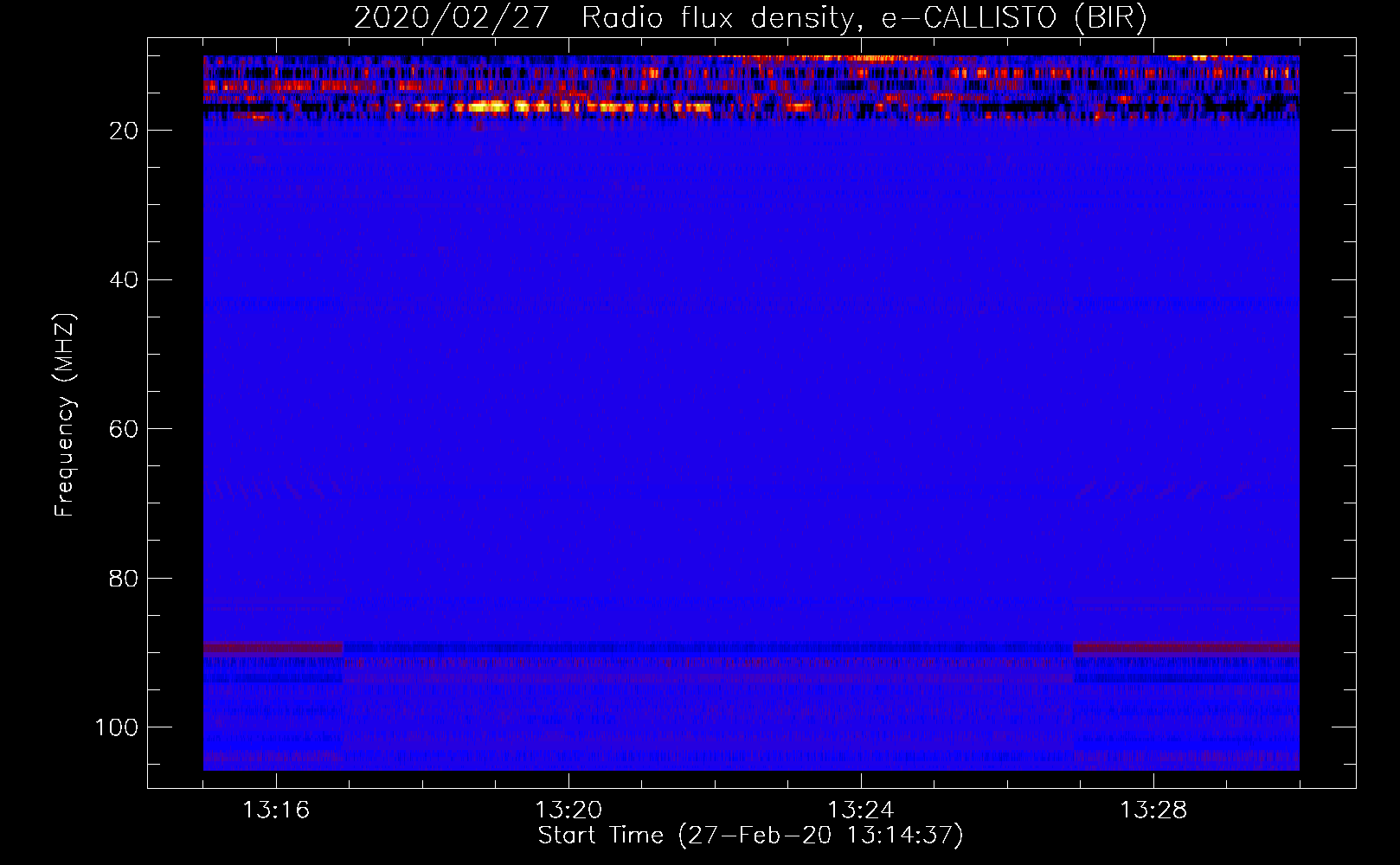Click the 100 frequency tick label

pyautogui.click(x=117, y=727)
